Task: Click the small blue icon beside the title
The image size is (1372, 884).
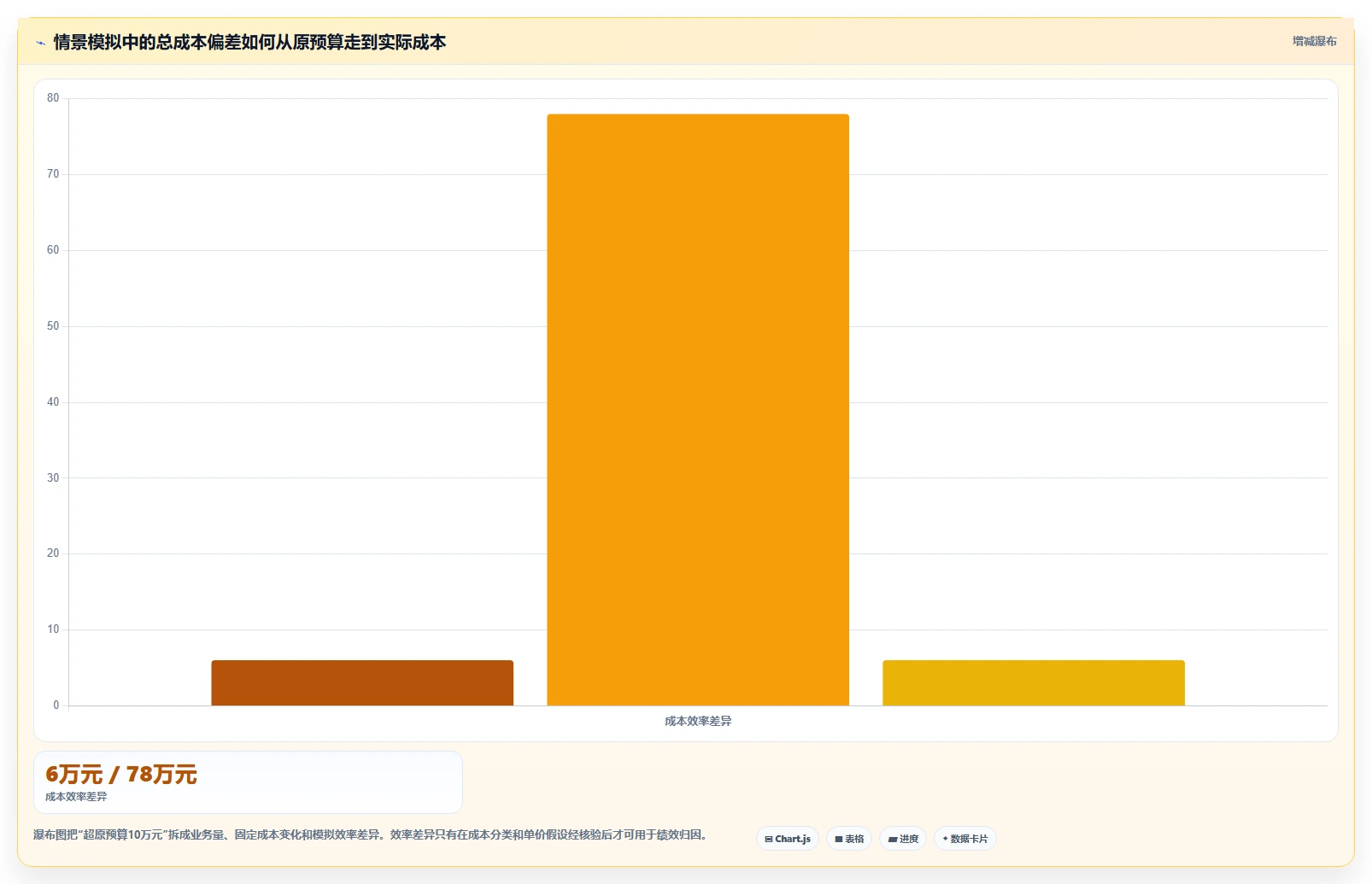Action: coord(40,43)
